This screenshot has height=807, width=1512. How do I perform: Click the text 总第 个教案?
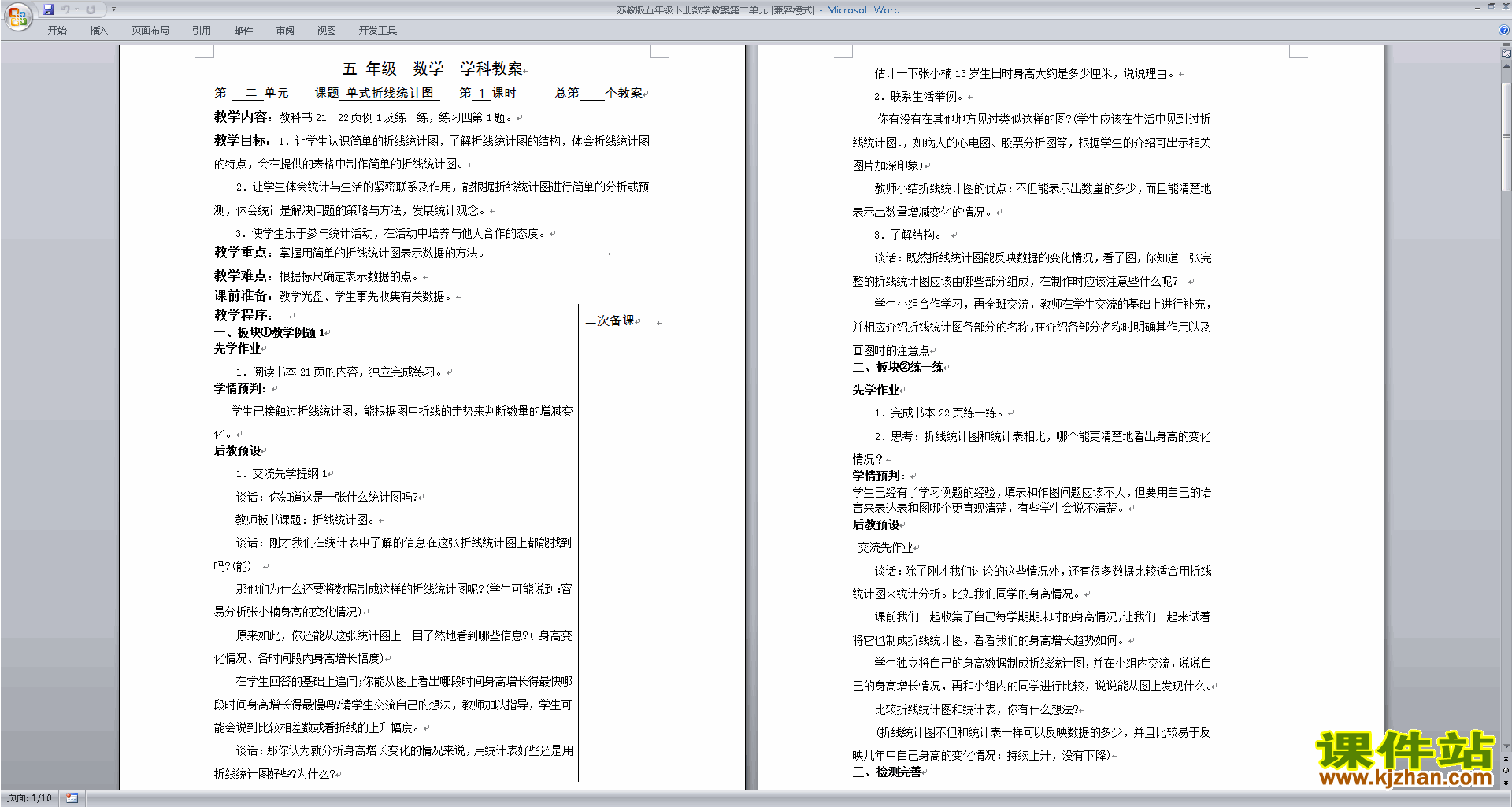(598, 93)
